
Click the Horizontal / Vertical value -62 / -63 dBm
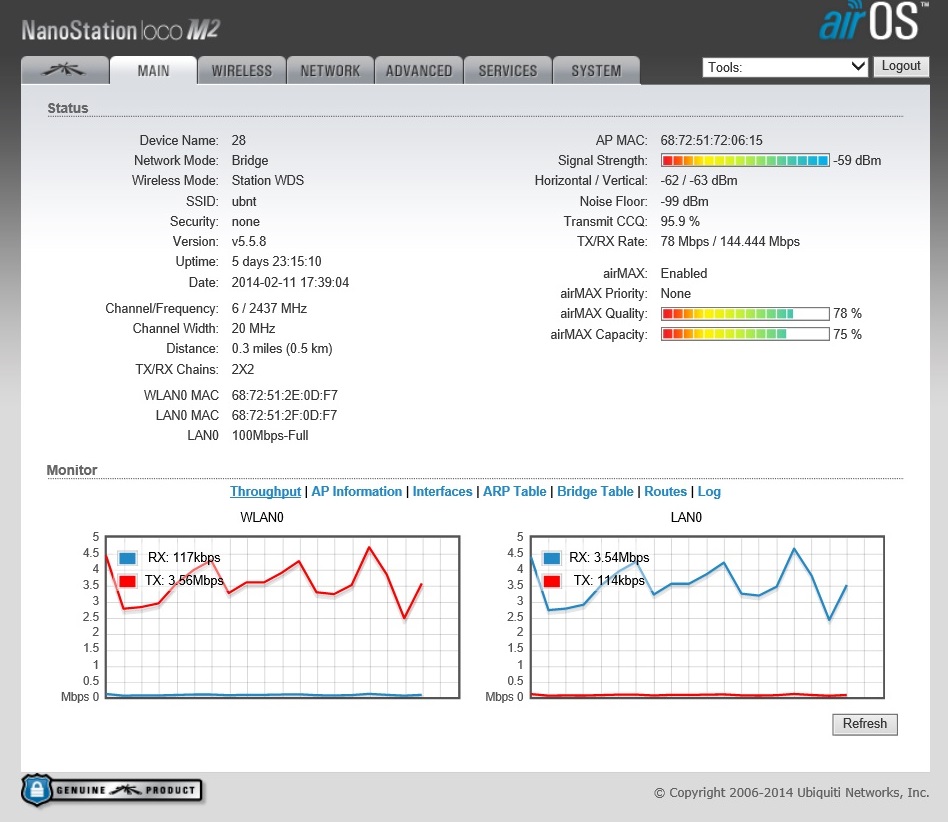pos(699,181)
